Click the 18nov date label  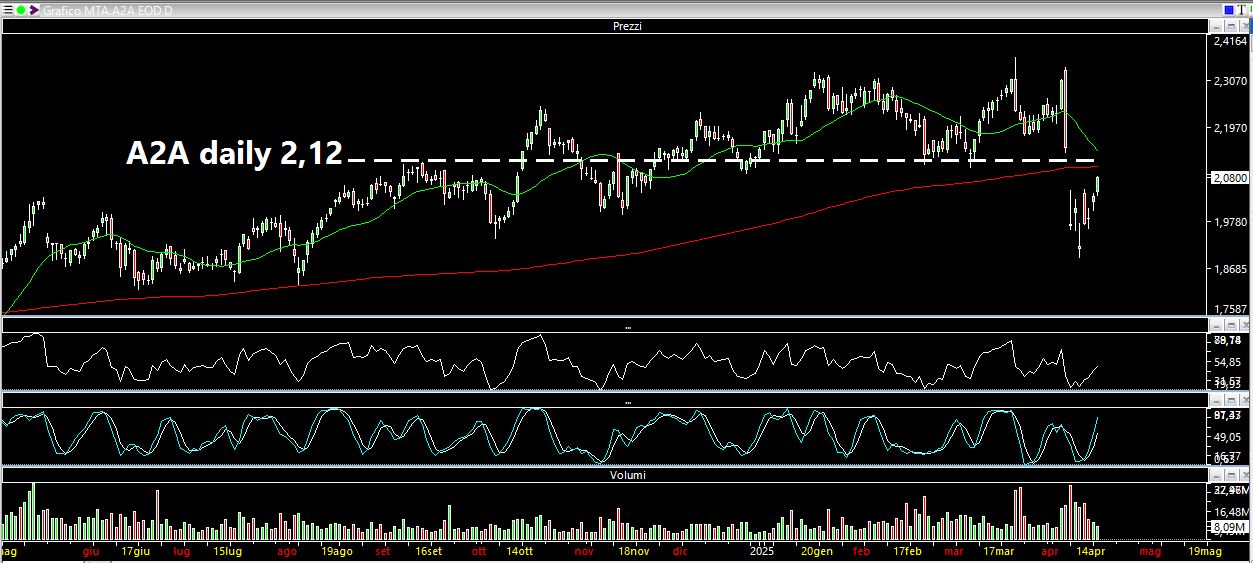[x=634, y=551]
